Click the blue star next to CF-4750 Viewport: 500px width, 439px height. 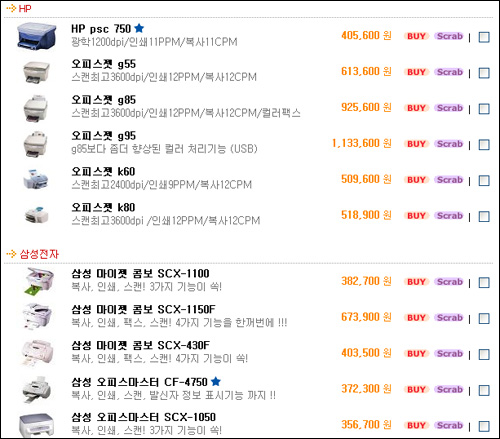point(216,381)
